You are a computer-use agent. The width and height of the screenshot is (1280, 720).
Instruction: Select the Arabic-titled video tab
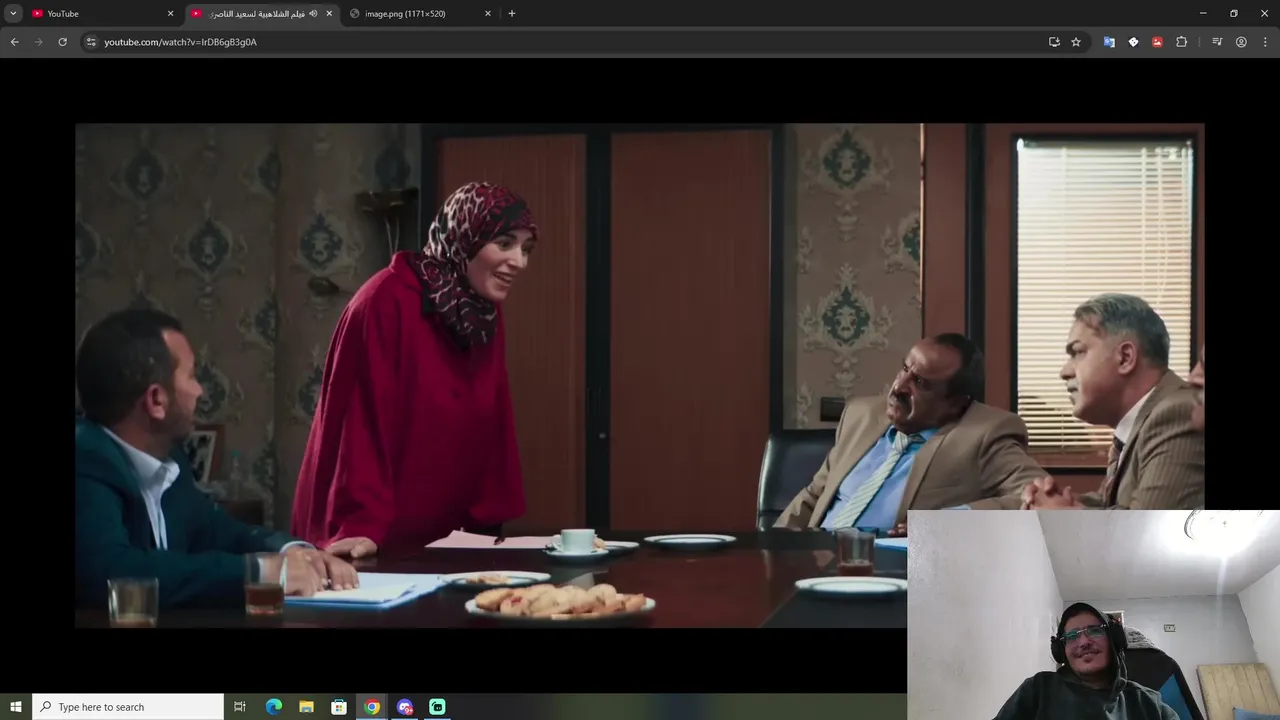point(264,13)
